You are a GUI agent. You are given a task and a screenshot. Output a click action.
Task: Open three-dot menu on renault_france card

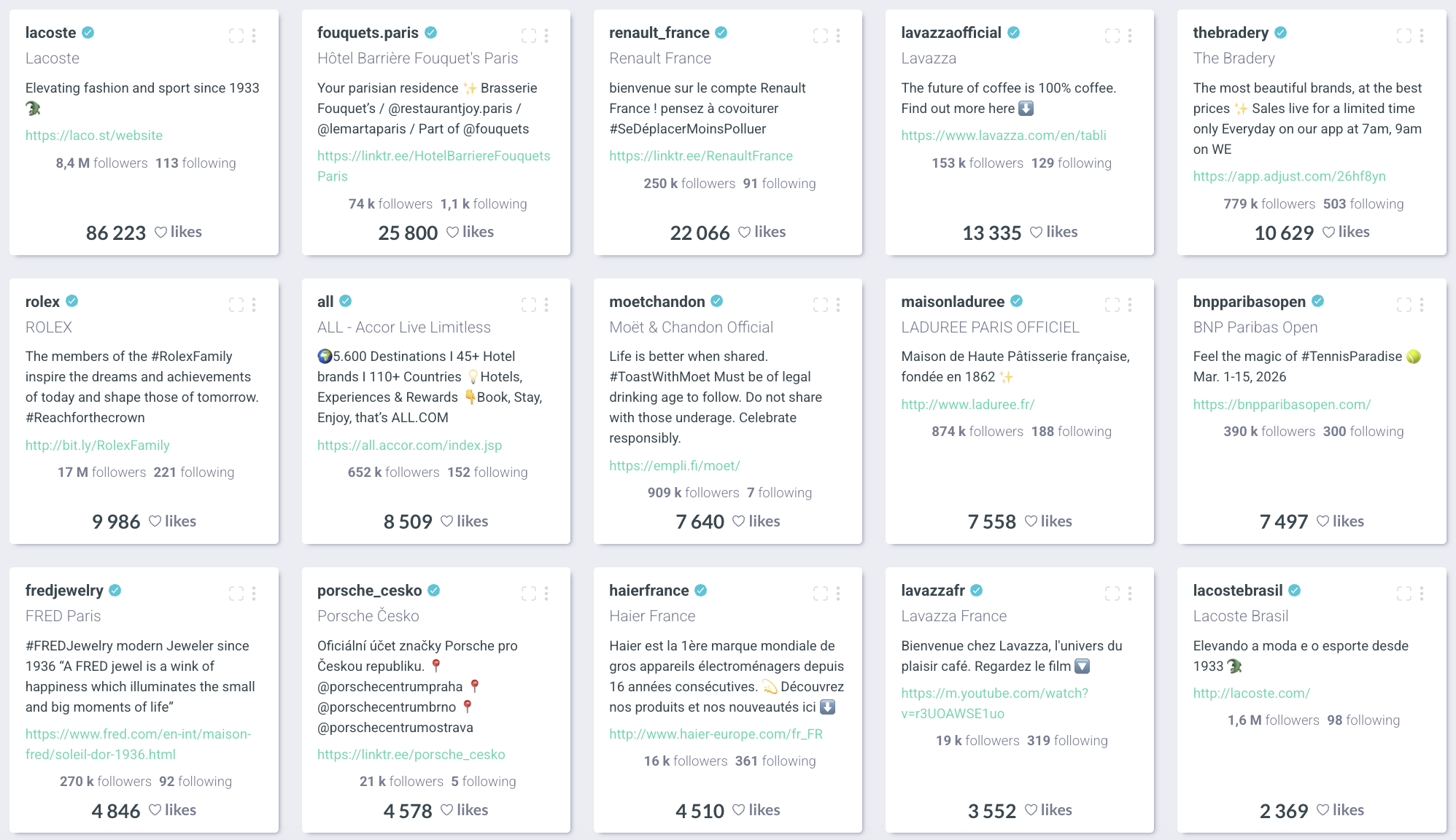[838, 35]
